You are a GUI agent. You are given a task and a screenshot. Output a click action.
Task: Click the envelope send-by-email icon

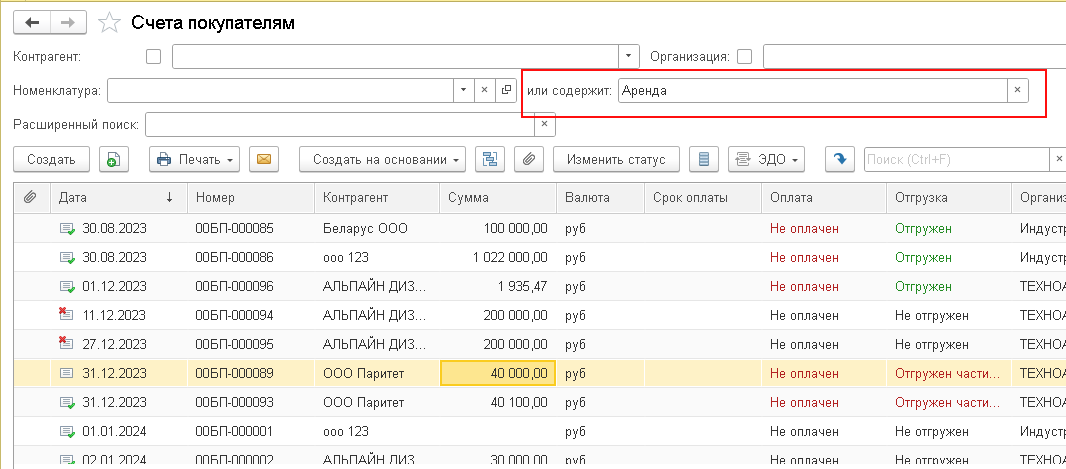coord(264,159)
